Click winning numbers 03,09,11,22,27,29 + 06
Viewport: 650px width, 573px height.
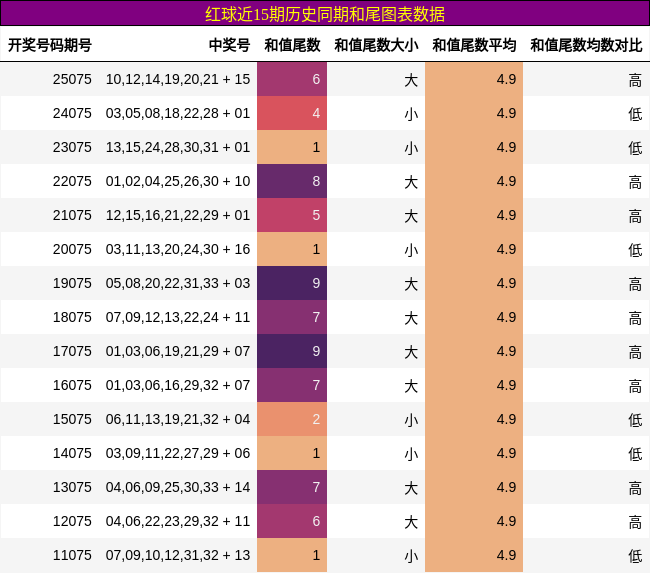(x=178, y=453)
